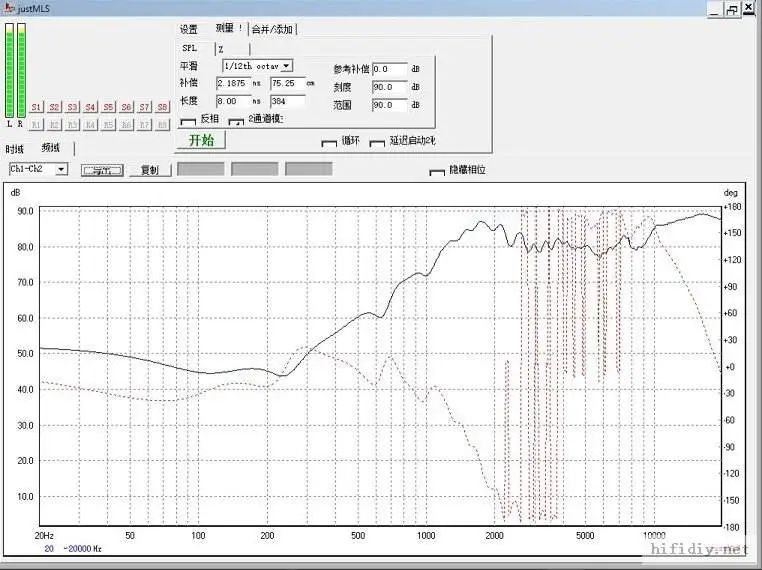Enable the 循环 (loop) checkbox
The height and width of the screenshot is (570, 762).
(328, 142)
